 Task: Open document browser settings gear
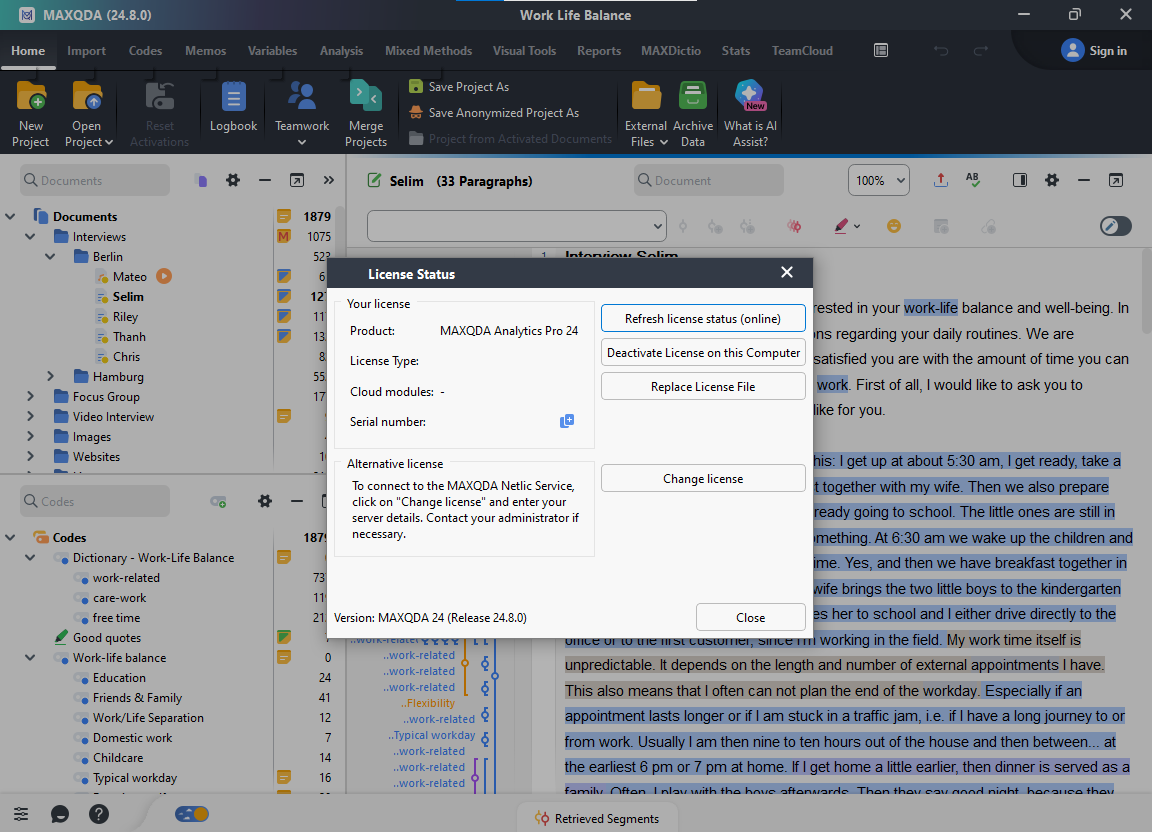tap(1052, 180)
